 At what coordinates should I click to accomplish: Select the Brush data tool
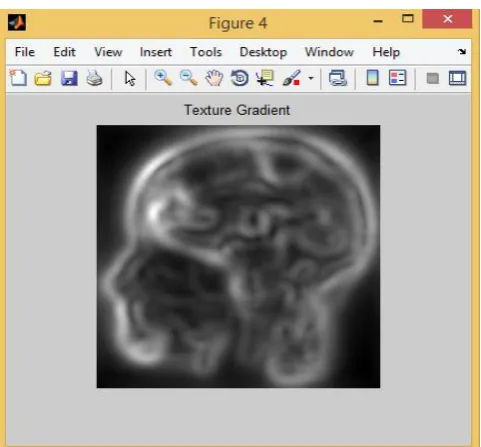tap(291, 78)
